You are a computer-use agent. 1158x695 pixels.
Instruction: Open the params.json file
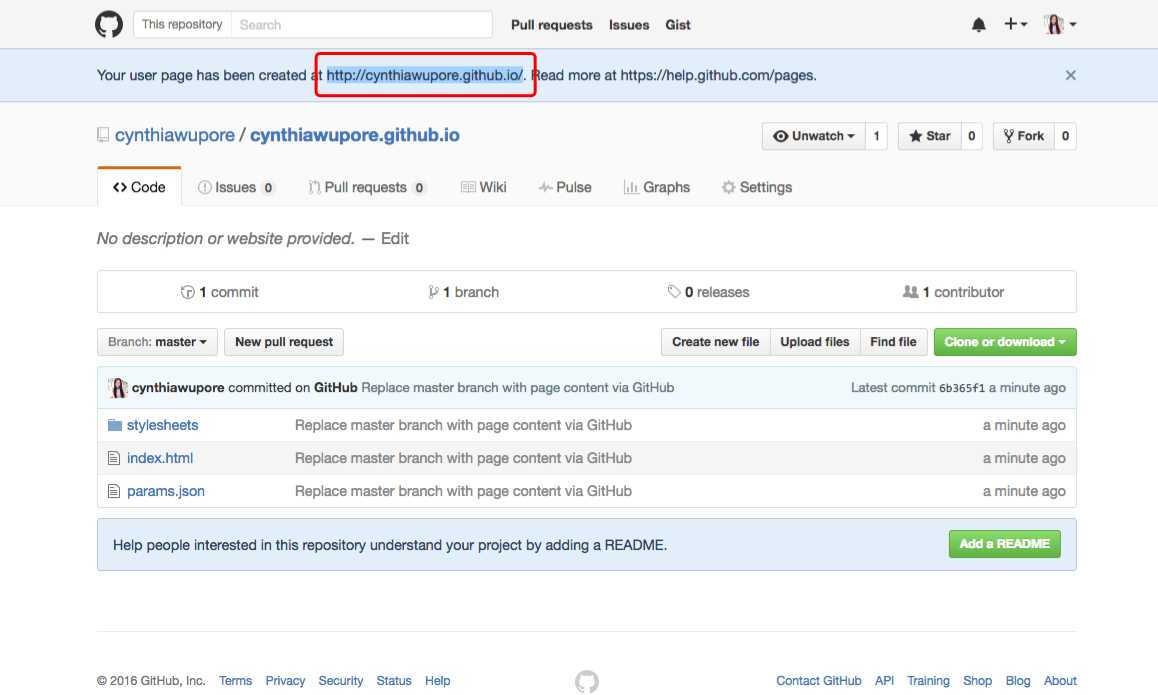[x=165, y=491]
